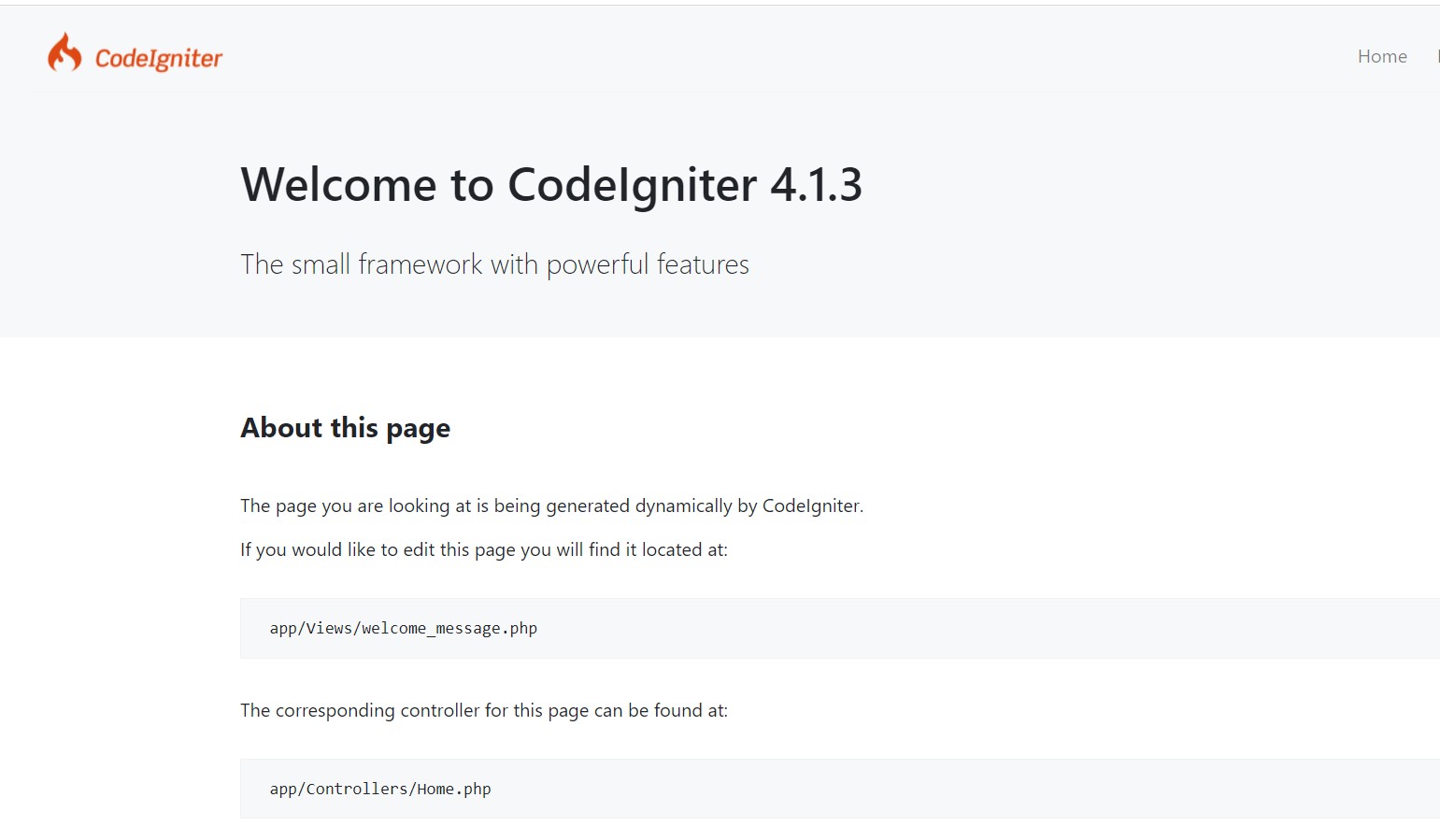The width and height of the screenshot is (1440, 840).
Task: Click the welcome_message.php file path text
Action: pyautogui.click(x=403, y=628)
